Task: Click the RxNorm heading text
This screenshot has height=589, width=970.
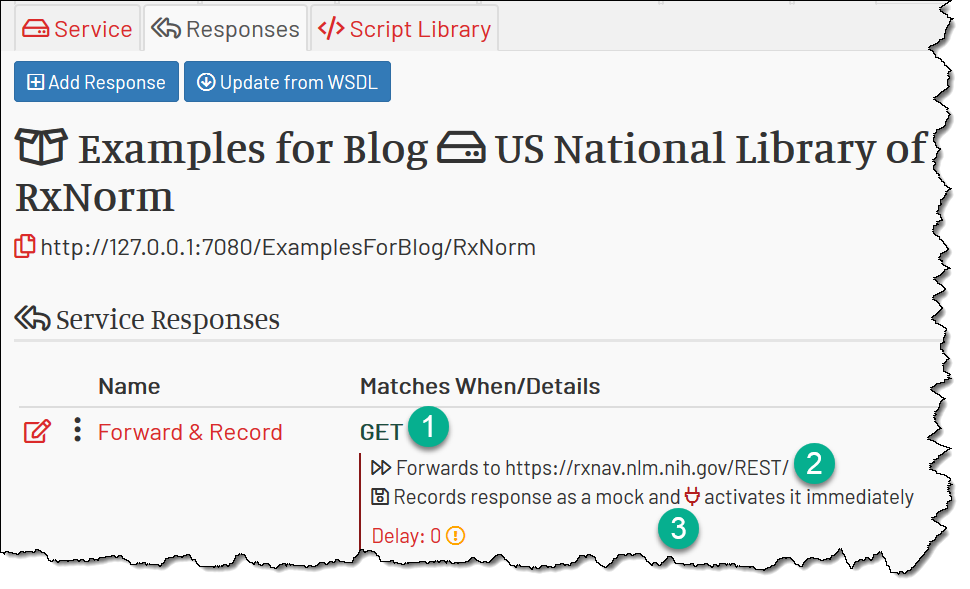Action: click(x=94, y=197)
